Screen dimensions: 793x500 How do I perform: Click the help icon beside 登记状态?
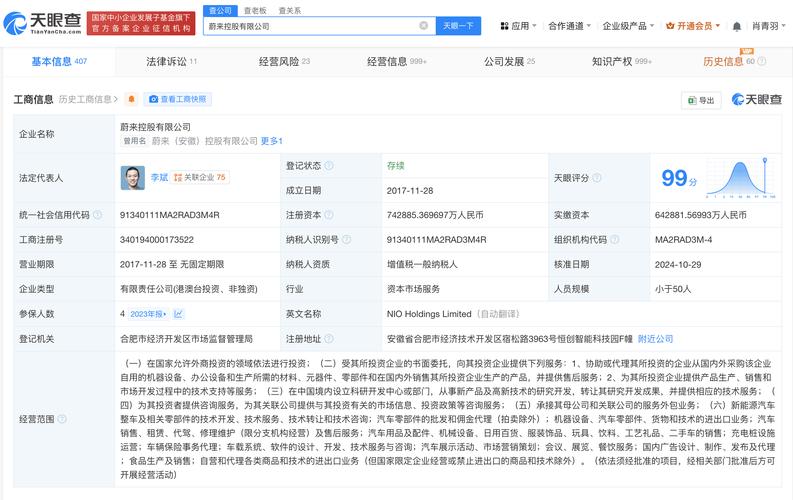point(329,166)
